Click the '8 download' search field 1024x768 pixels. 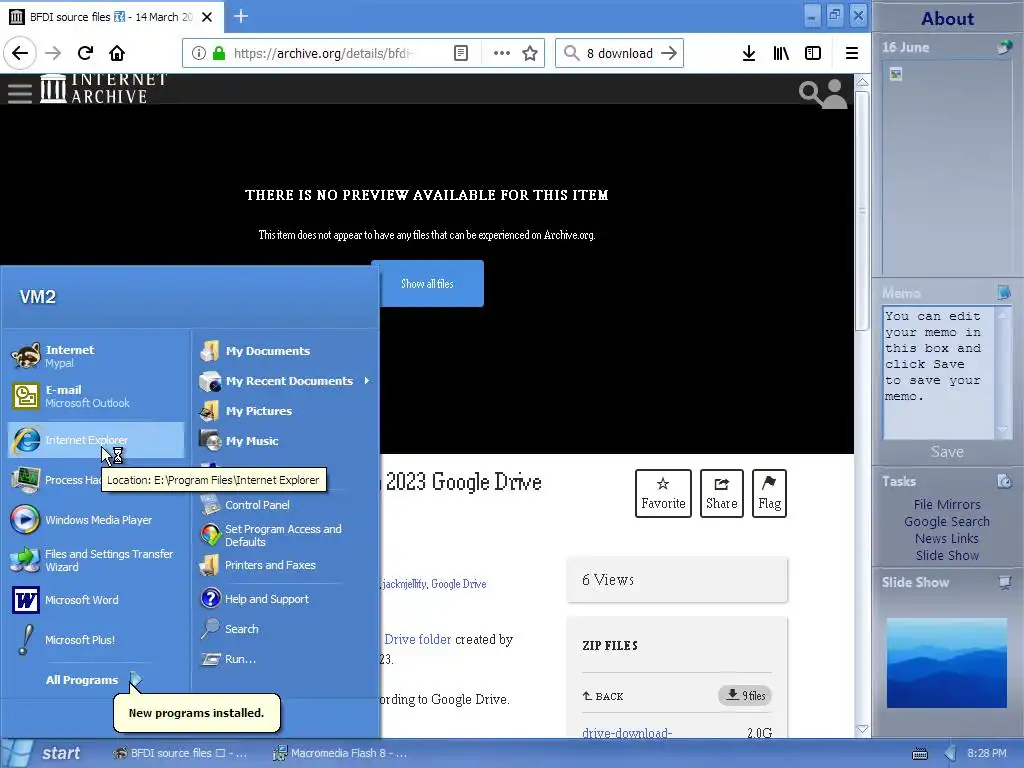pos(620,53)
